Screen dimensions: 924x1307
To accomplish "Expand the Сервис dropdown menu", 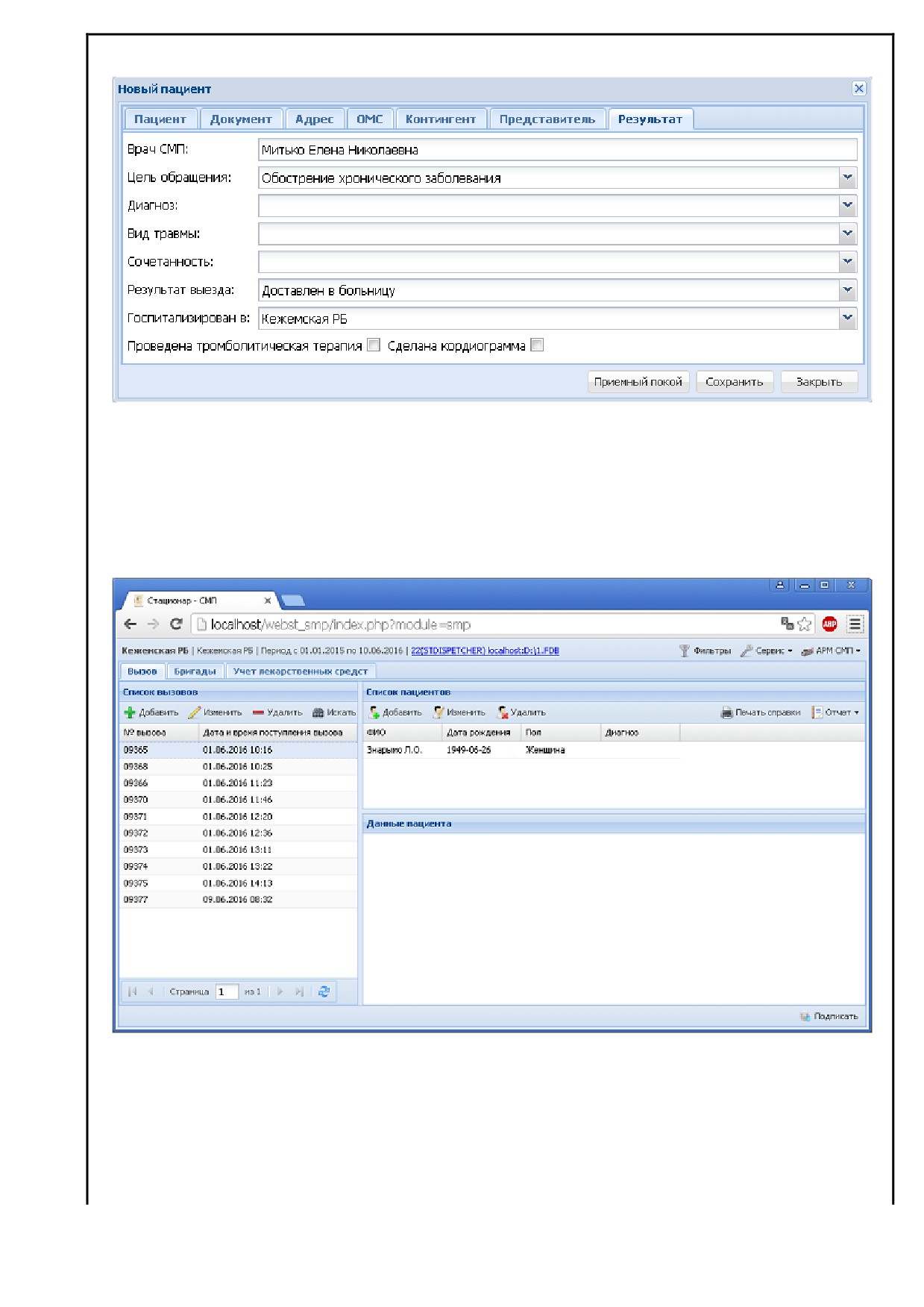I will click(767, 651).
